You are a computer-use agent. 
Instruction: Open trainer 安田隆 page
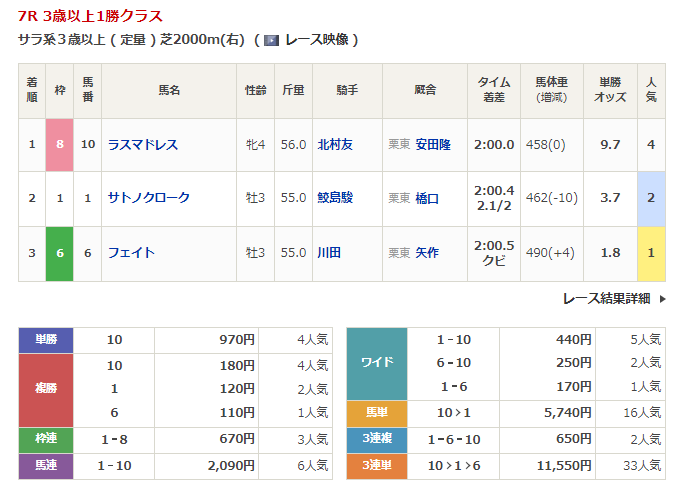[433, 144]
